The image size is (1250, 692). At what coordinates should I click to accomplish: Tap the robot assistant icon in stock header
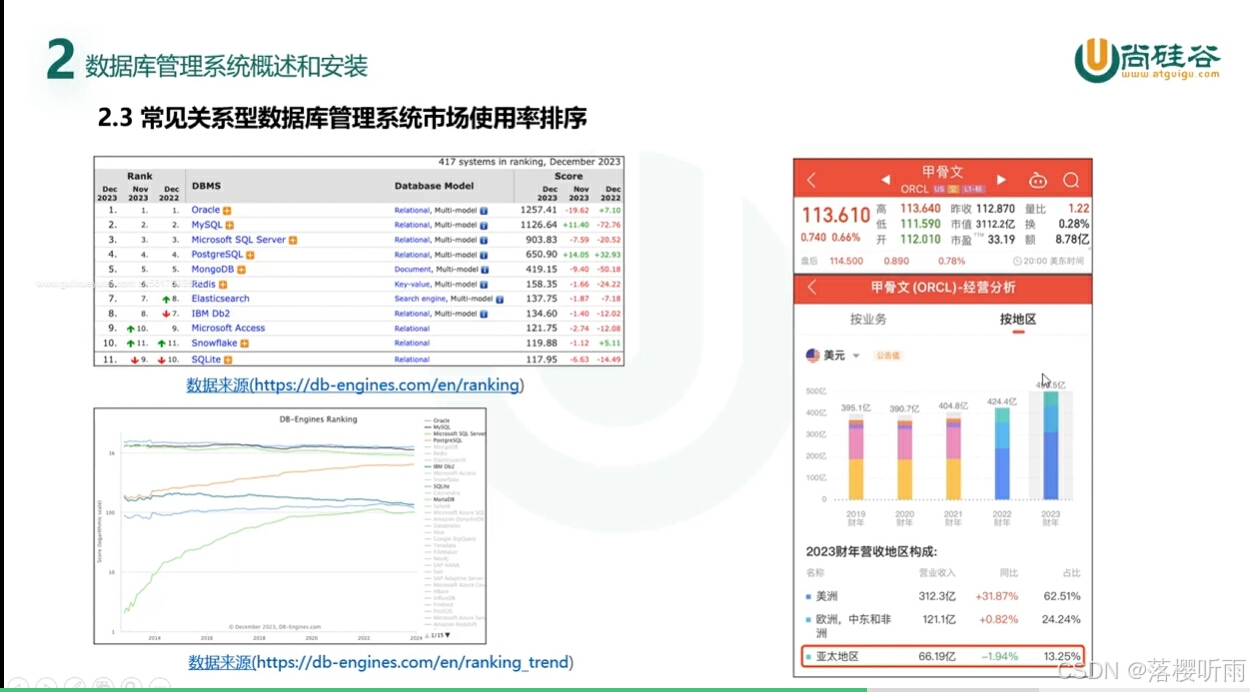(1038, 180)
